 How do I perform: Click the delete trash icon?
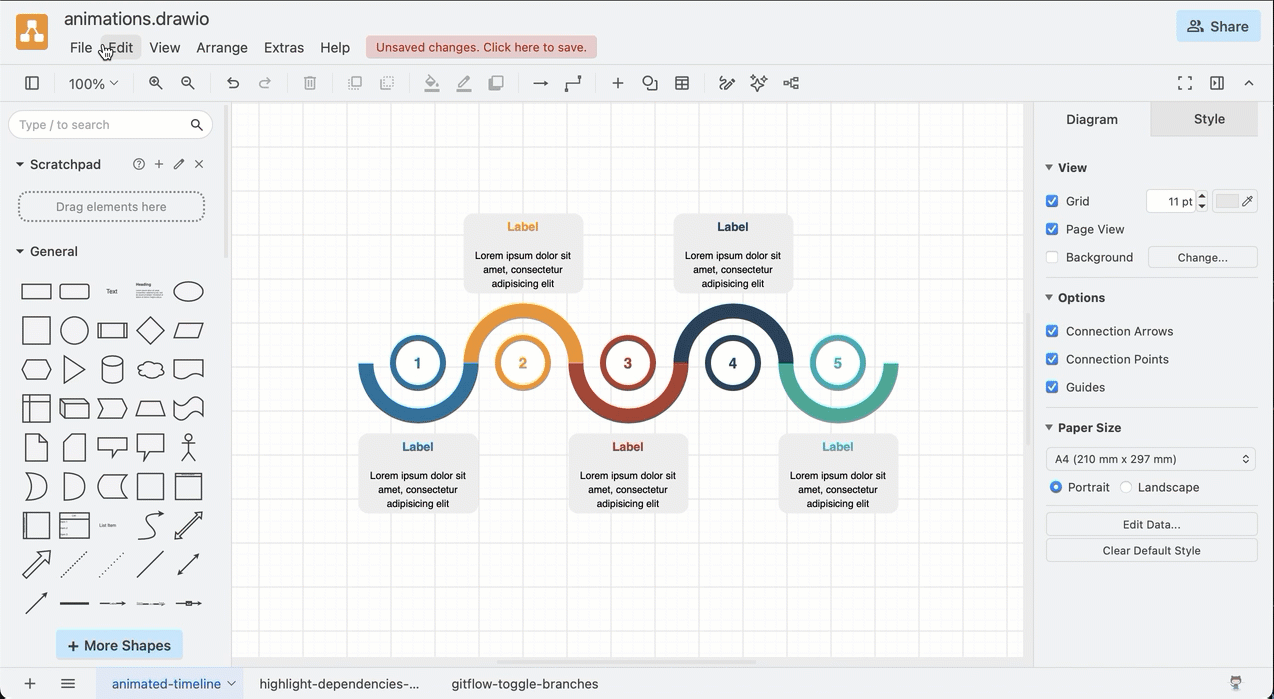pos(310,83)
